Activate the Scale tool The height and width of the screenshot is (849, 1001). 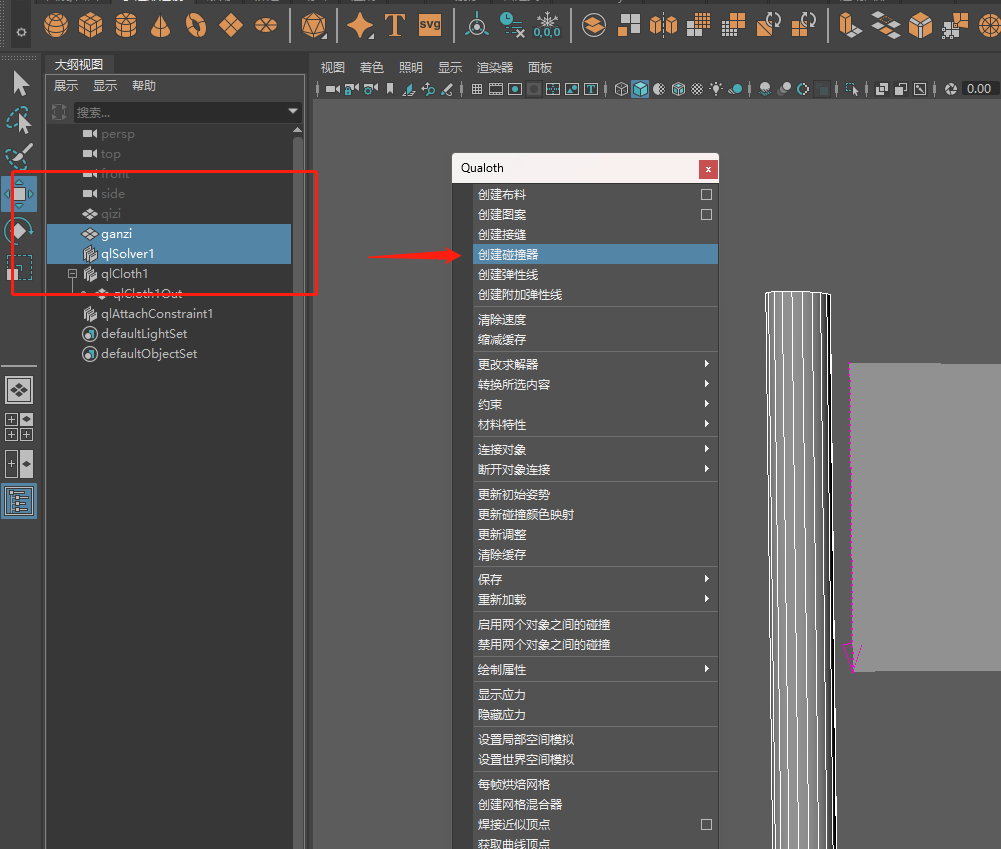tap(19, 267)
